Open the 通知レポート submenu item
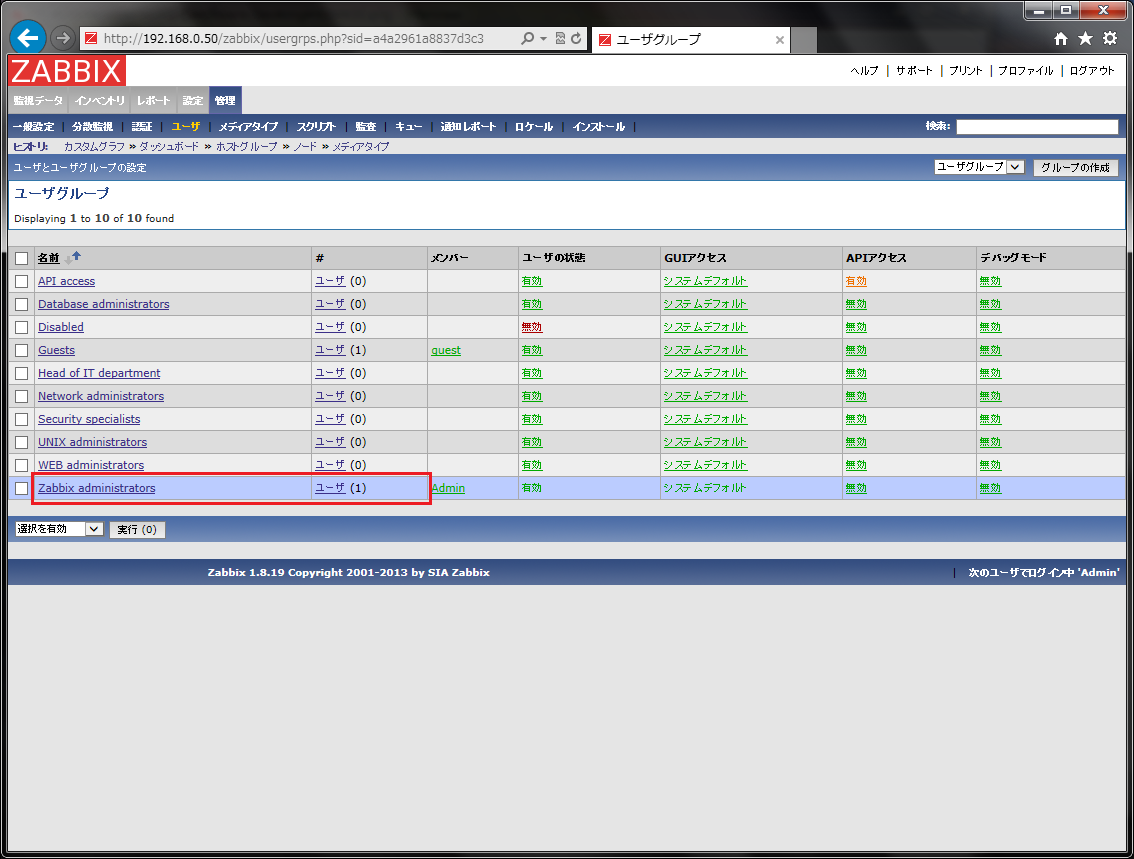1134x859 pixels. point(468,127)
